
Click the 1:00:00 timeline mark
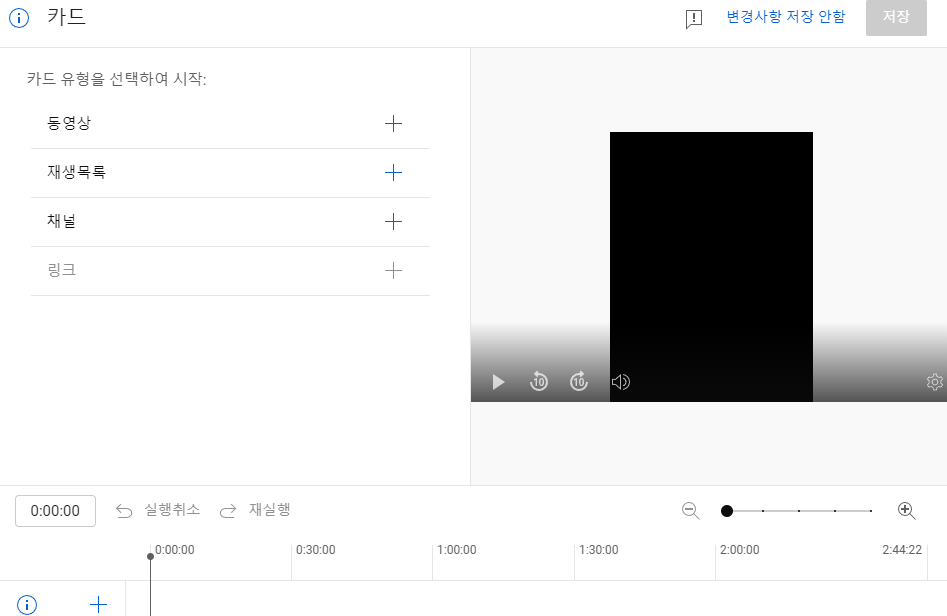(457, 550)
